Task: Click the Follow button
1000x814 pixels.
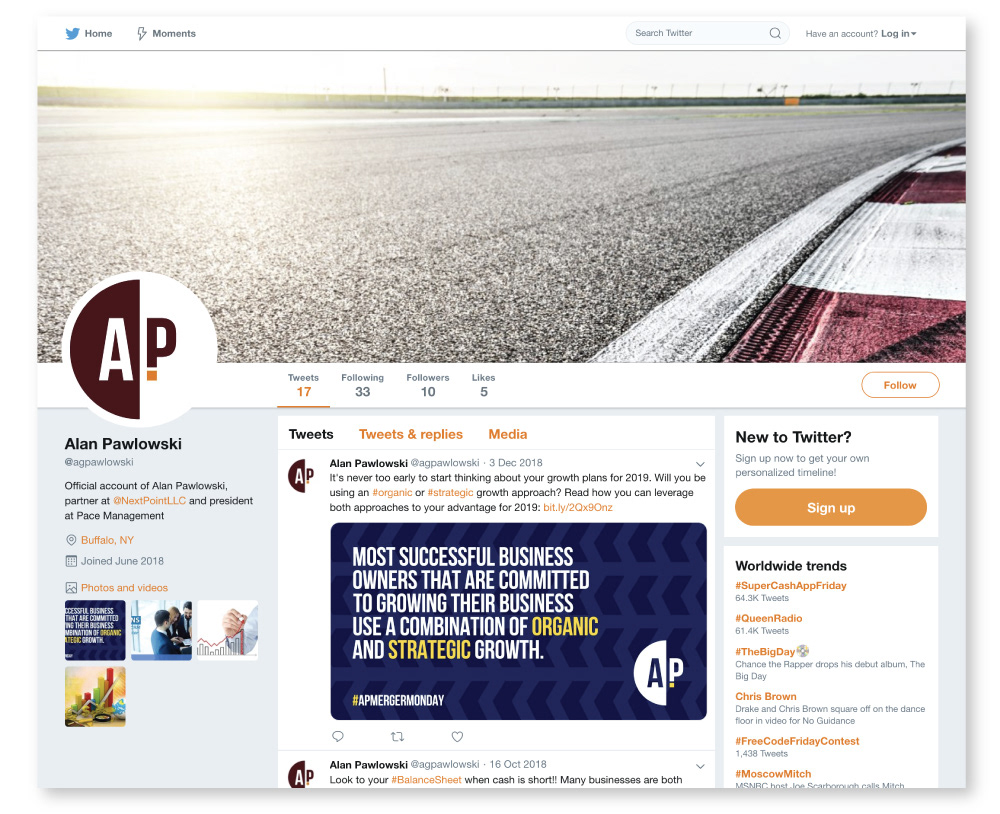Action: point(900,385)
